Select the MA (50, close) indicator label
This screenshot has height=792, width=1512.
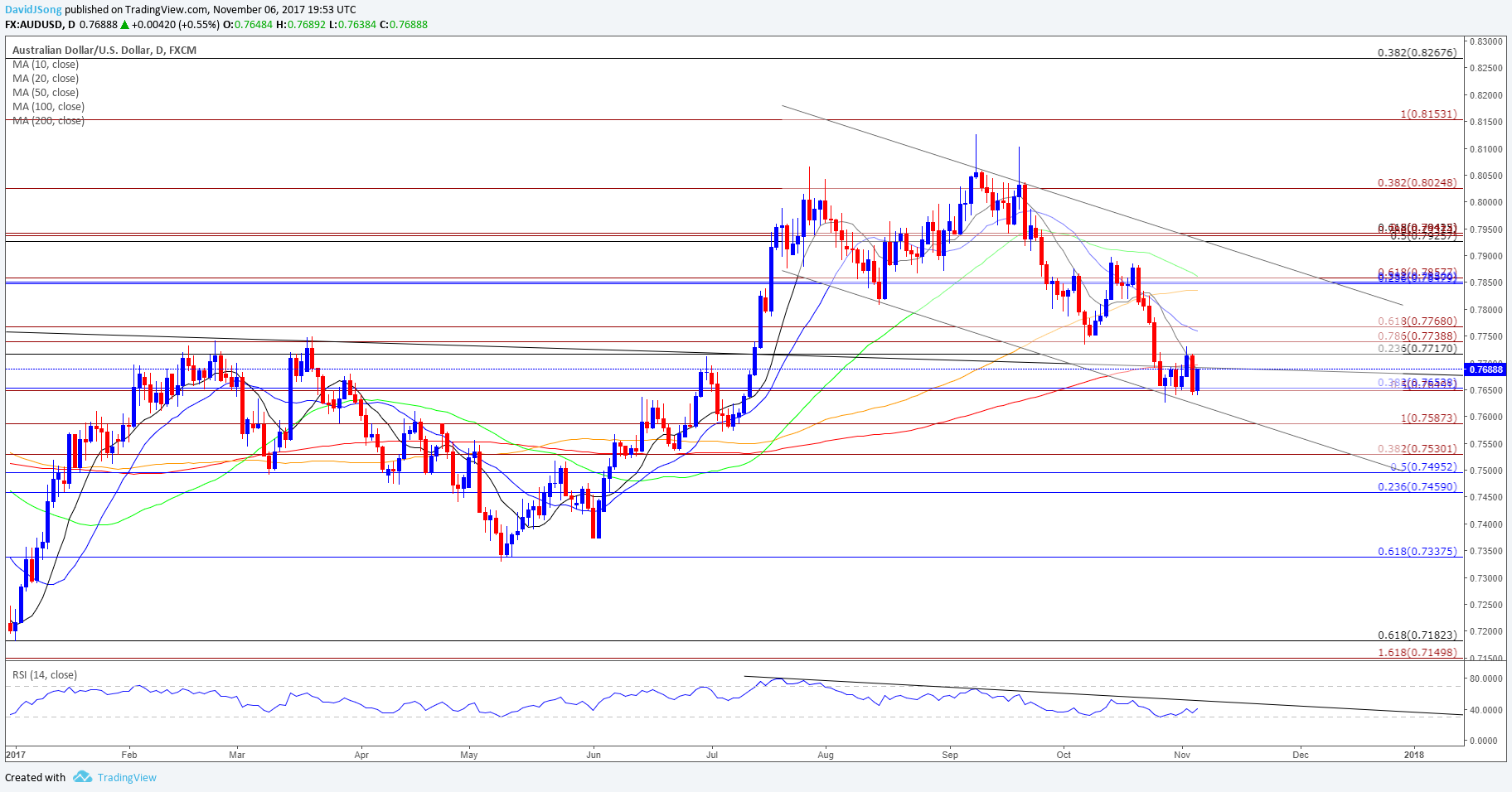[x=46, y=93]
